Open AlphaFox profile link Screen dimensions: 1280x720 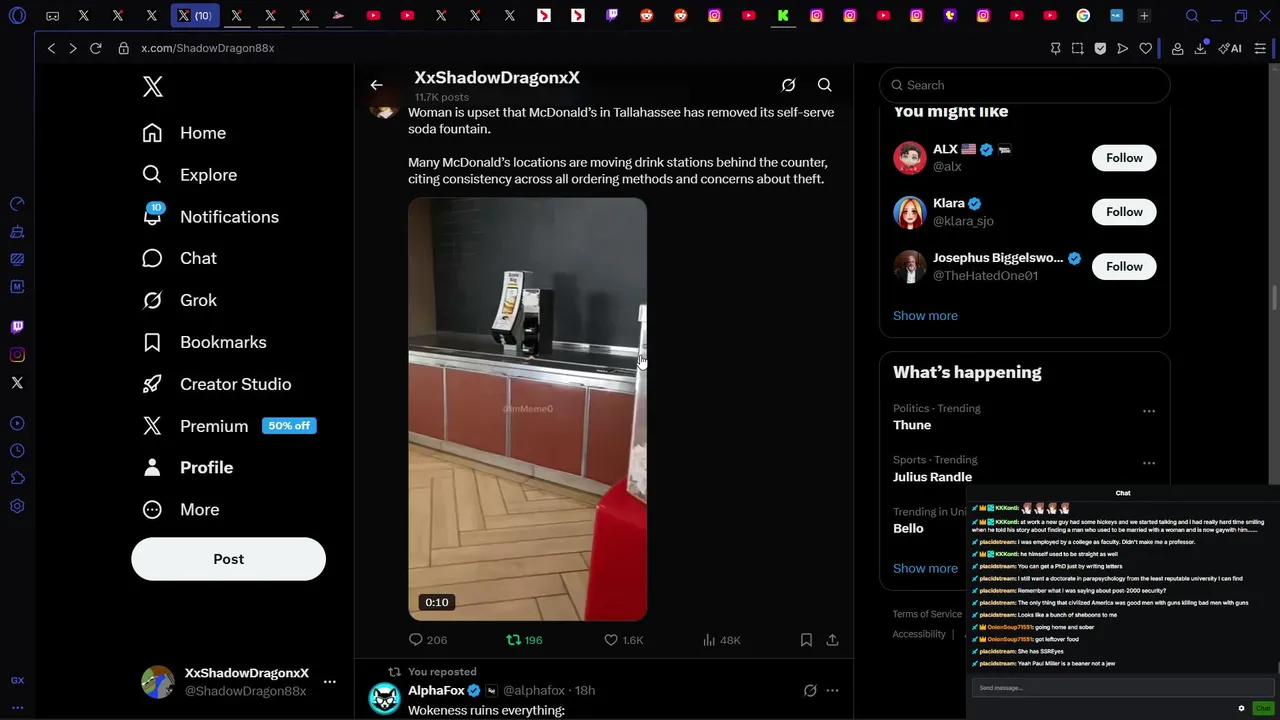(436, 690)
